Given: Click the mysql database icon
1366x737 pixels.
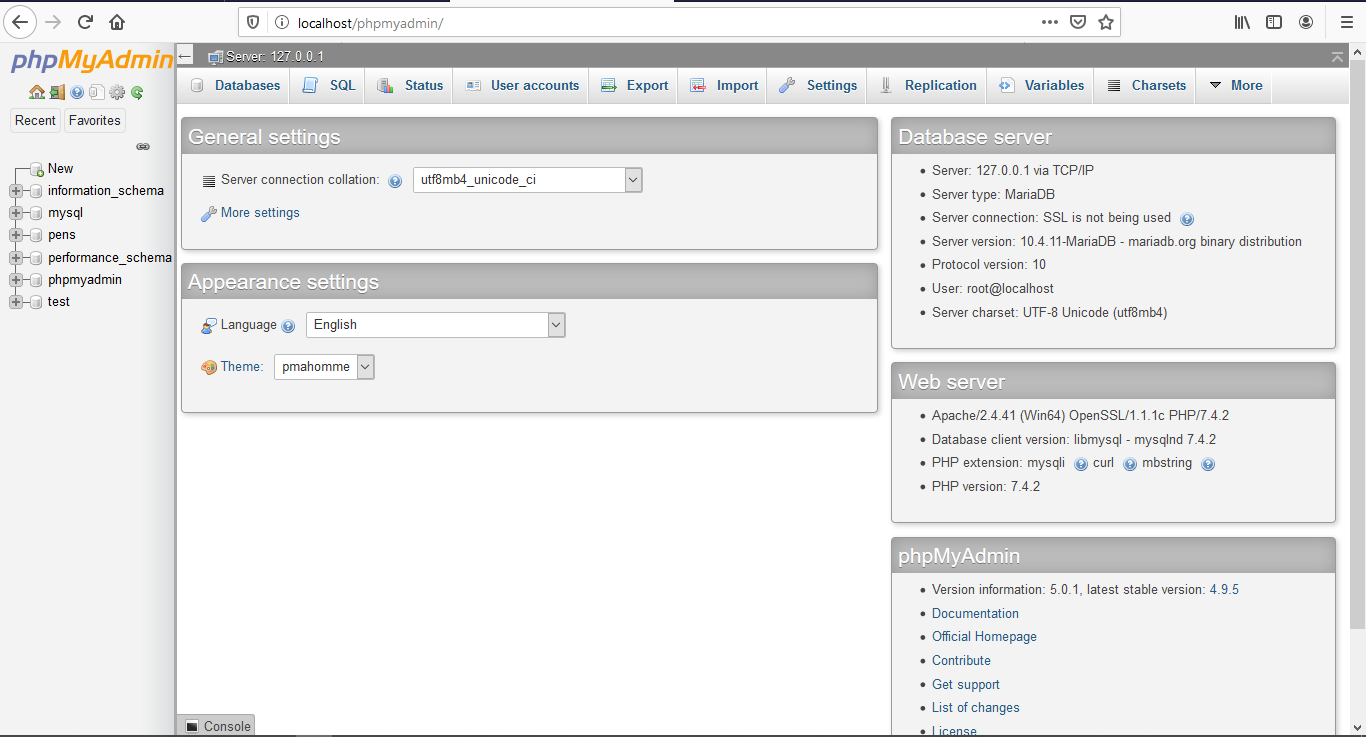Looking at the screenshot, I should click(x=36, y=213).
